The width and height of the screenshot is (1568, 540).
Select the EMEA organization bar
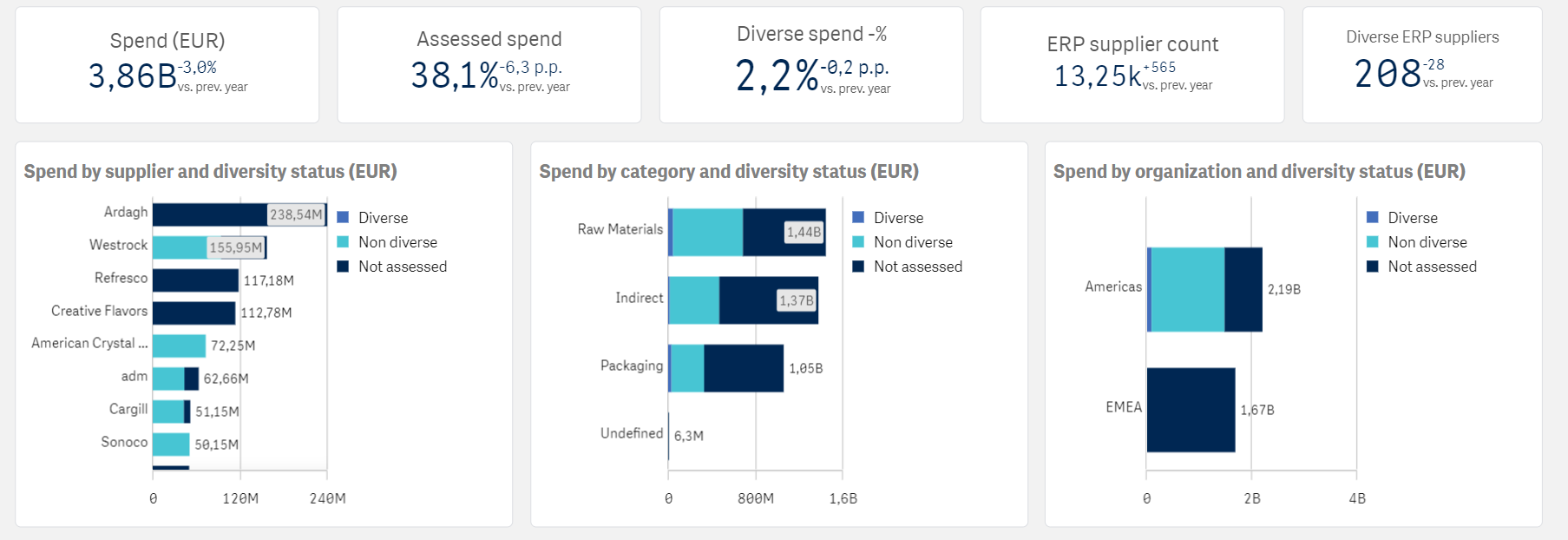point(1191,410)
